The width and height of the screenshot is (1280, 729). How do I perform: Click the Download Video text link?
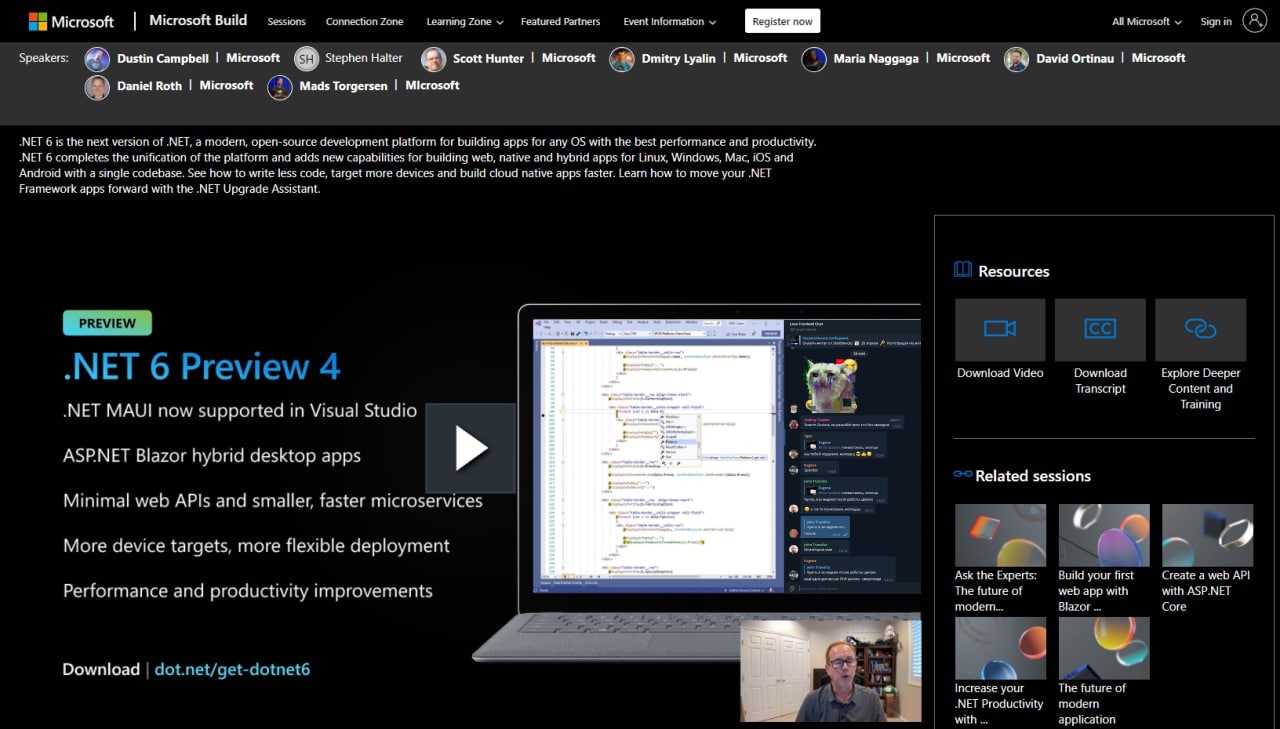tap(1000, 373)
